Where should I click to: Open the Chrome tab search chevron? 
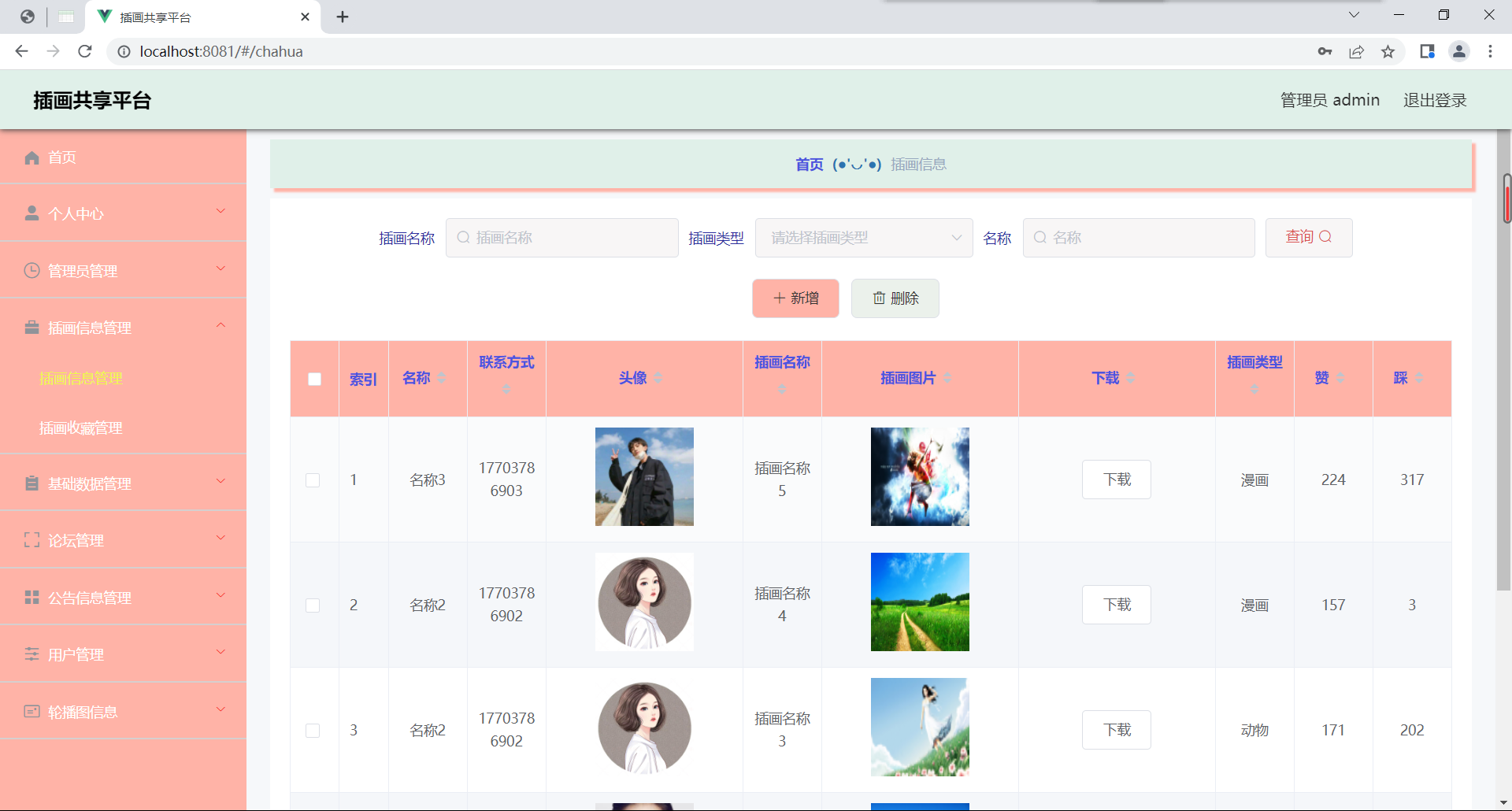1354,15
